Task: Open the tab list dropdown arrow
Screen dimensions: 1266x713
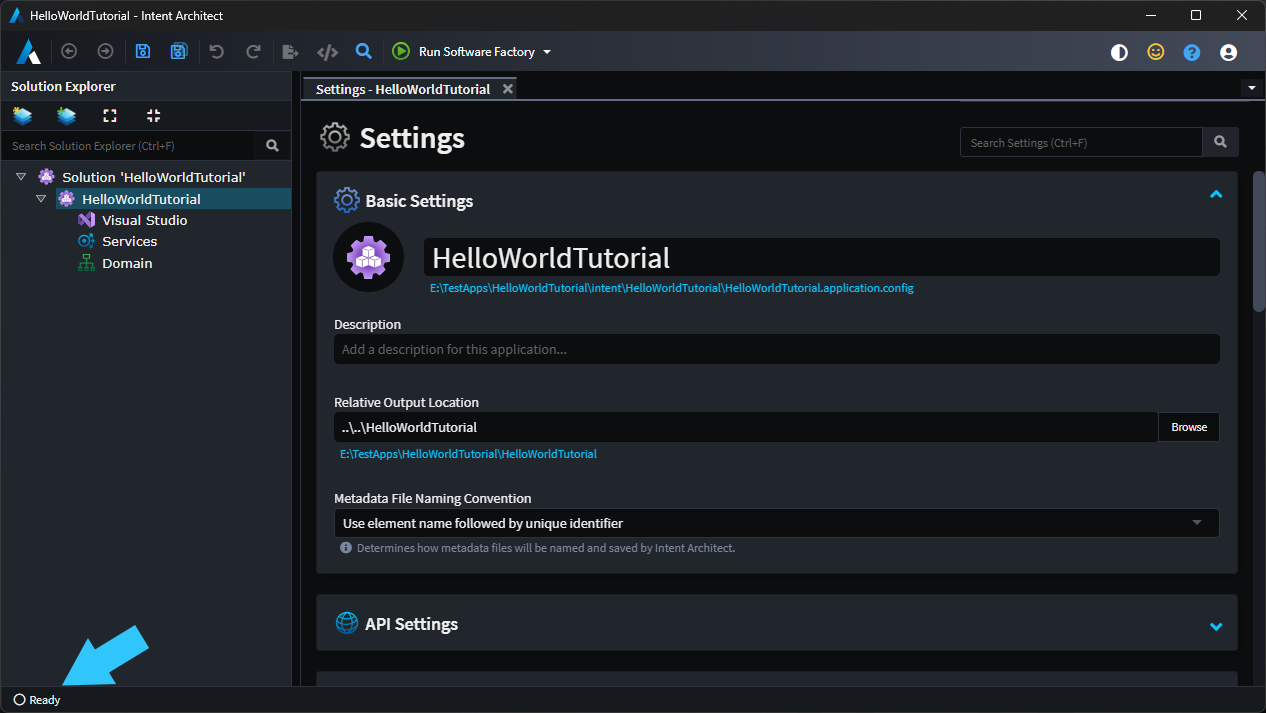Action: (x=1252, y=88)
